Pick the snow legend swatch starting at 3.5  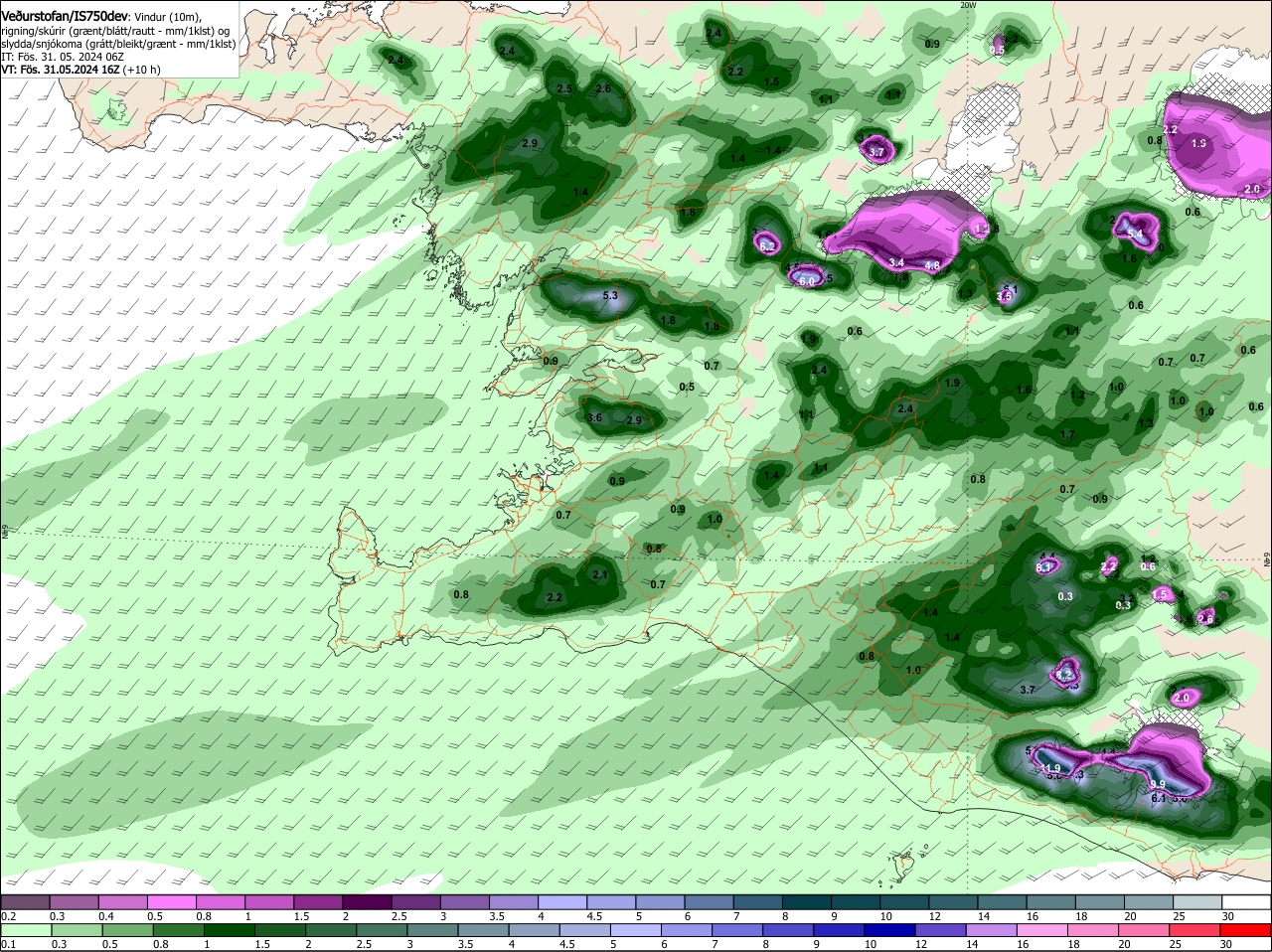tap(513, 902)
